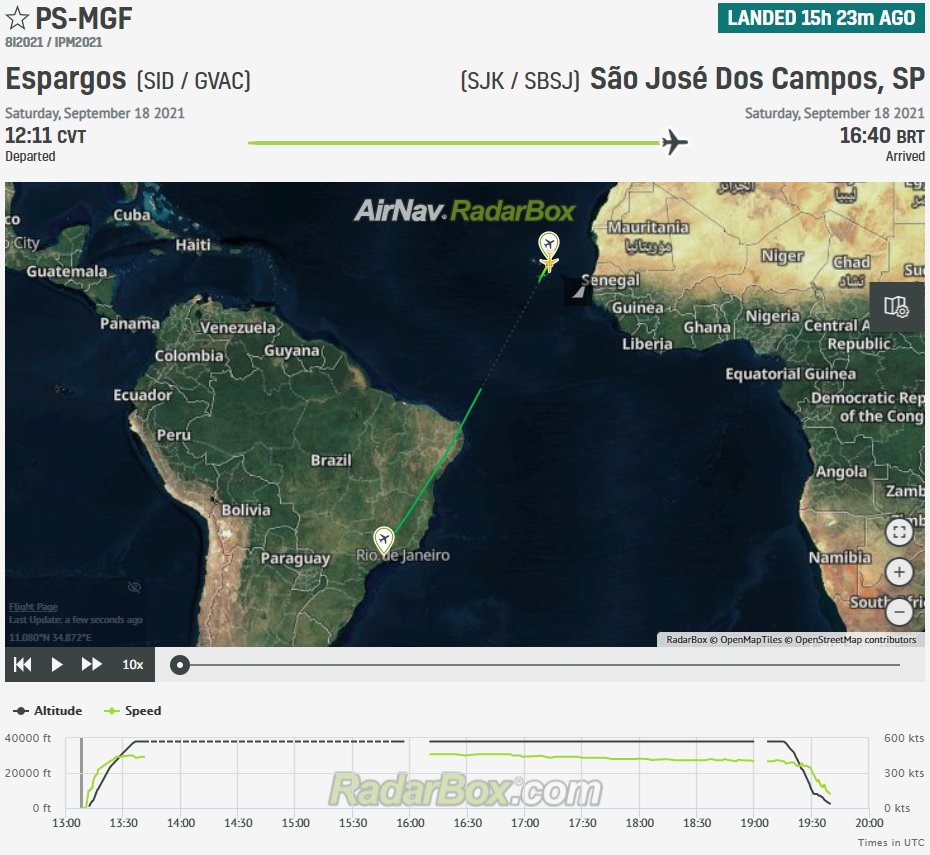
Task: Zoom out on the map
Action: [x=899, y=611]
